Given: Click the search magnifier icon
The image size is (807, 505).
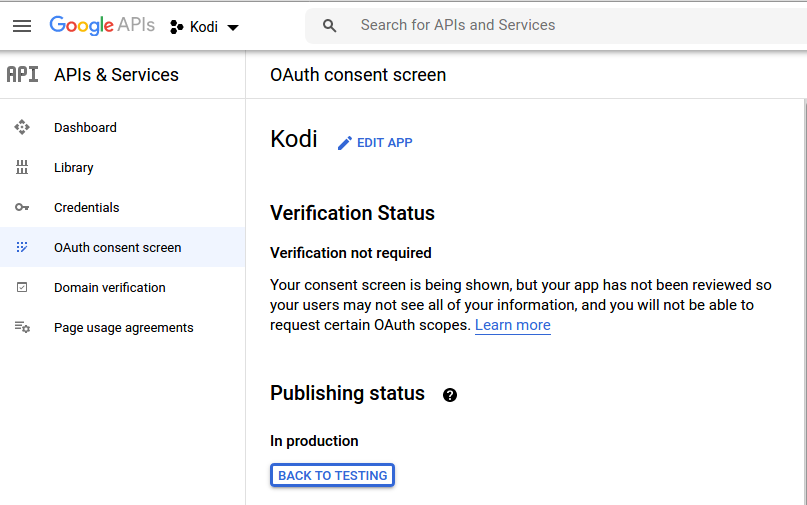Looking at the screenshot, I should tap(330, 26).
